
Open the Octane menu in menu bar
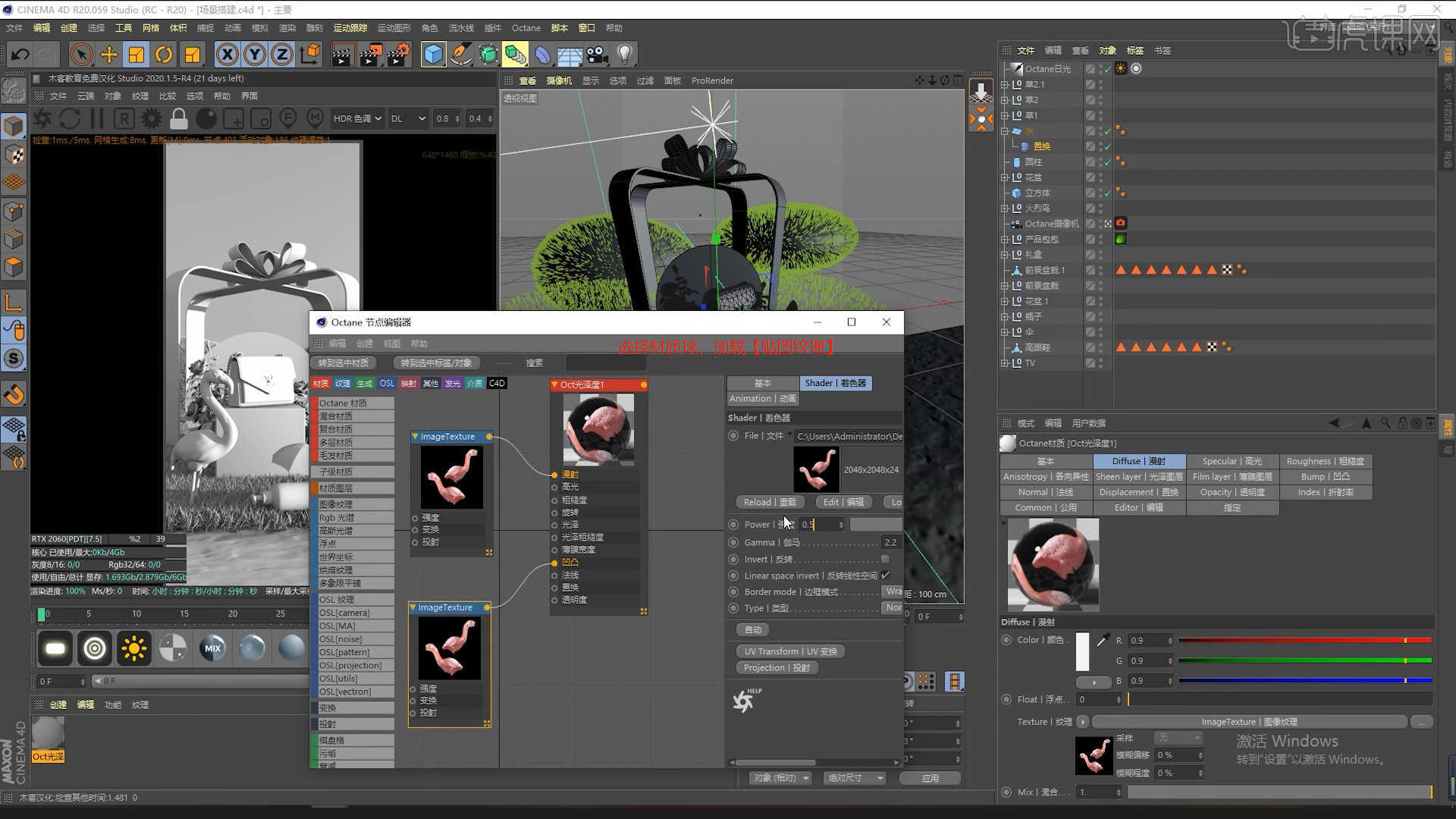[526, 28]
